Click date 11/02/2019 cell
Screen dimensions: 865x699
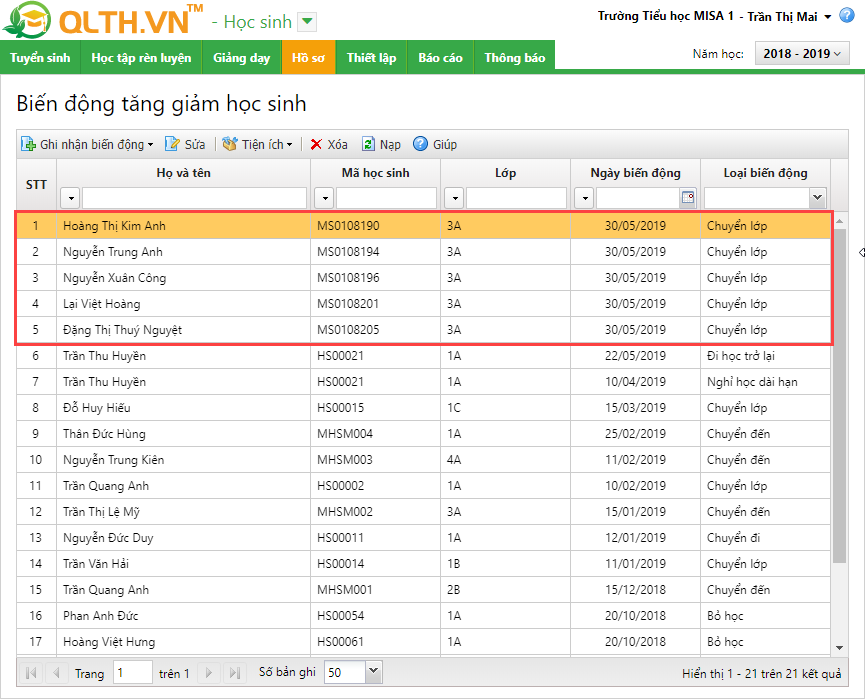click(x=635, y=460)
